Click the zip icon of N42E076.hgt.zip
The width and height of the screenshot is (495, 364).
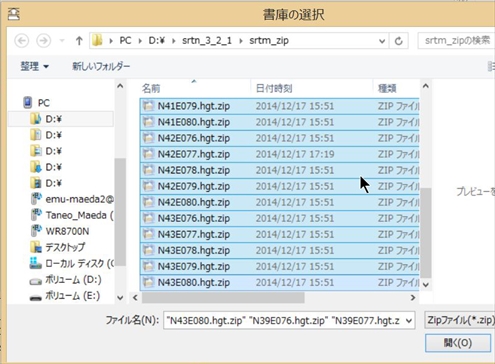(x=148, y=138)
